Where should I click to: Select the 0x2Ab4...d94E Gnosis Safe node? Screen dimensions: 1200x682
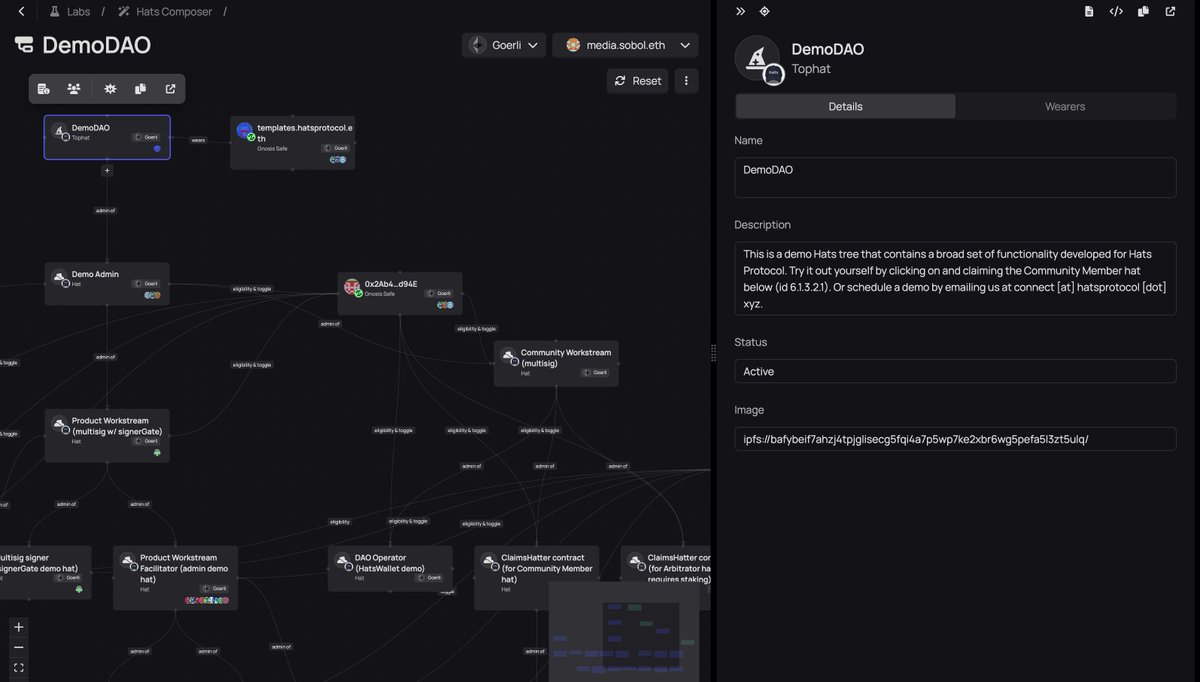point(400,293)
